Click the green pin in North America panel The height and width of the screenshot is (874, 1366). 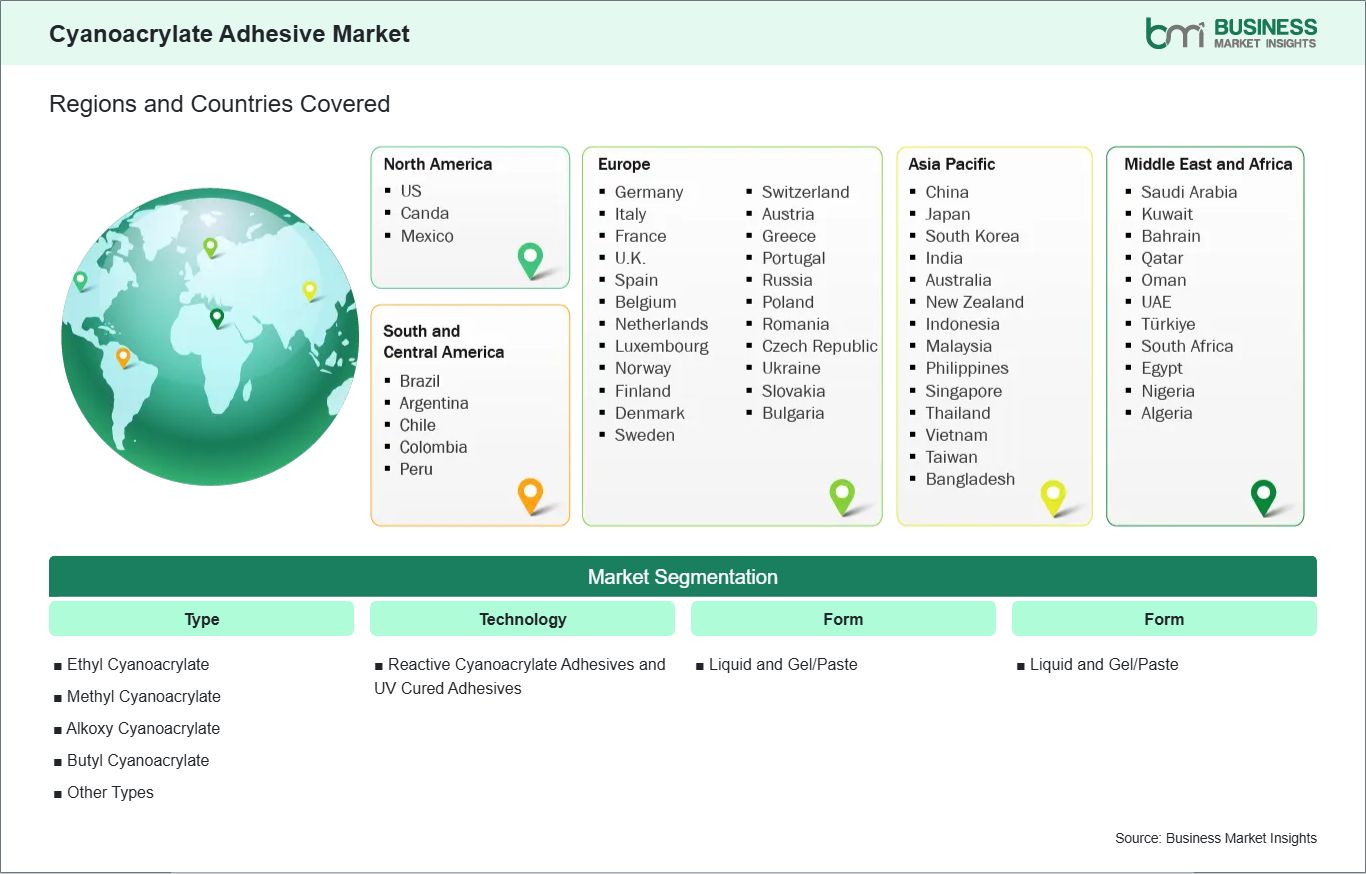[x=530, y=260]
